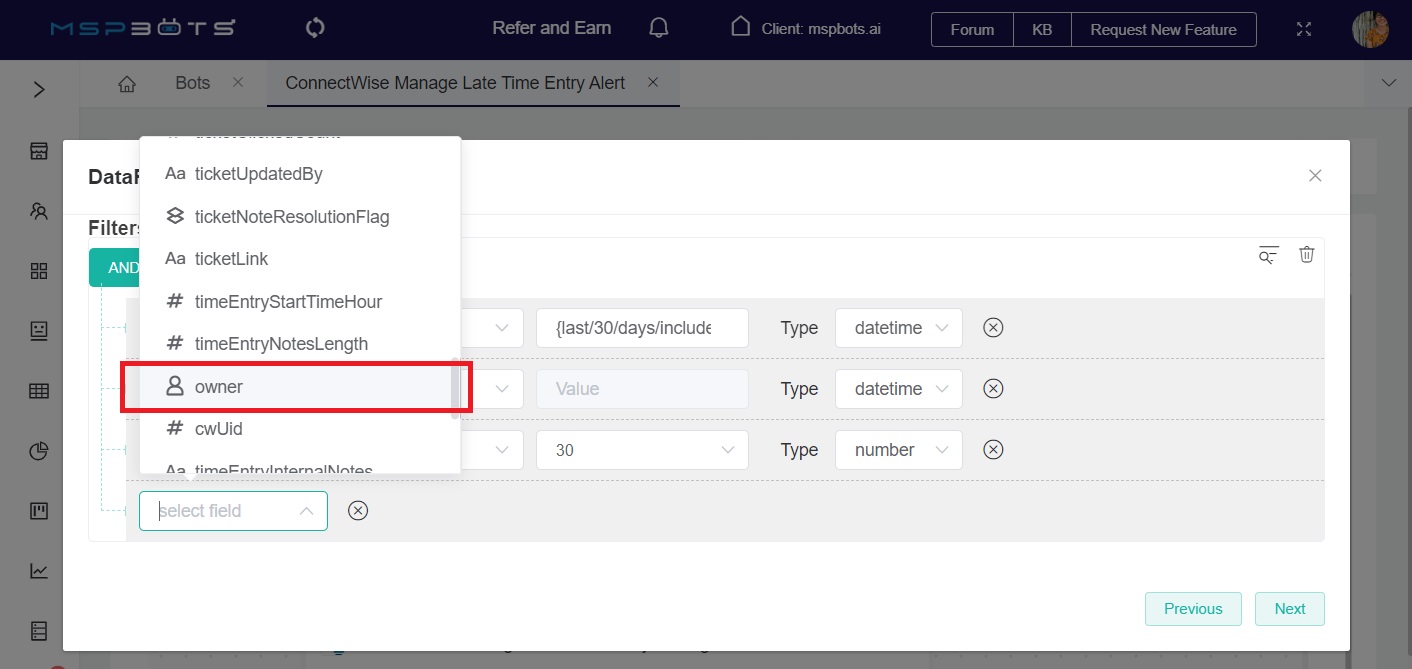Click the Next button
This screenshot has height=669, width=1412.
point(1289,609)
